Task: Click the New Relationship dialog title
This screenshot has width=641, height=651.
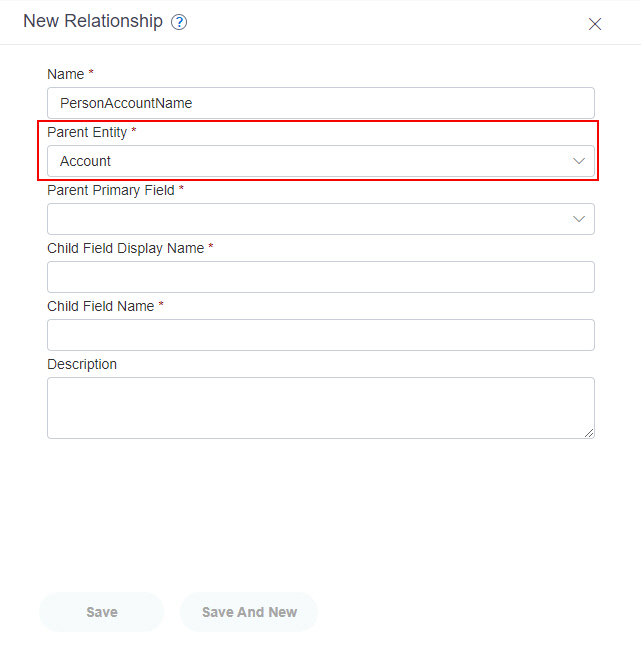Action: (93, 21)
